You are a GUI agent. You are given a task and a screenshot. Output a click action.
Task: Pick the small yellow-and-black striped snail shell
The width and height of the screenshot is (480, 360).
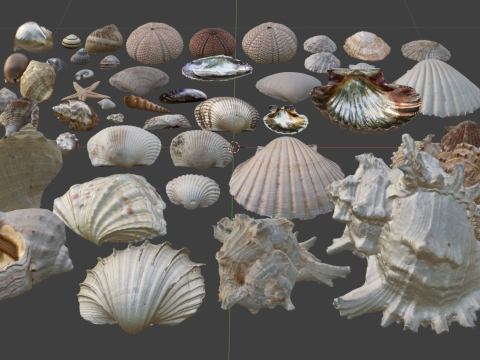point(71,42)
